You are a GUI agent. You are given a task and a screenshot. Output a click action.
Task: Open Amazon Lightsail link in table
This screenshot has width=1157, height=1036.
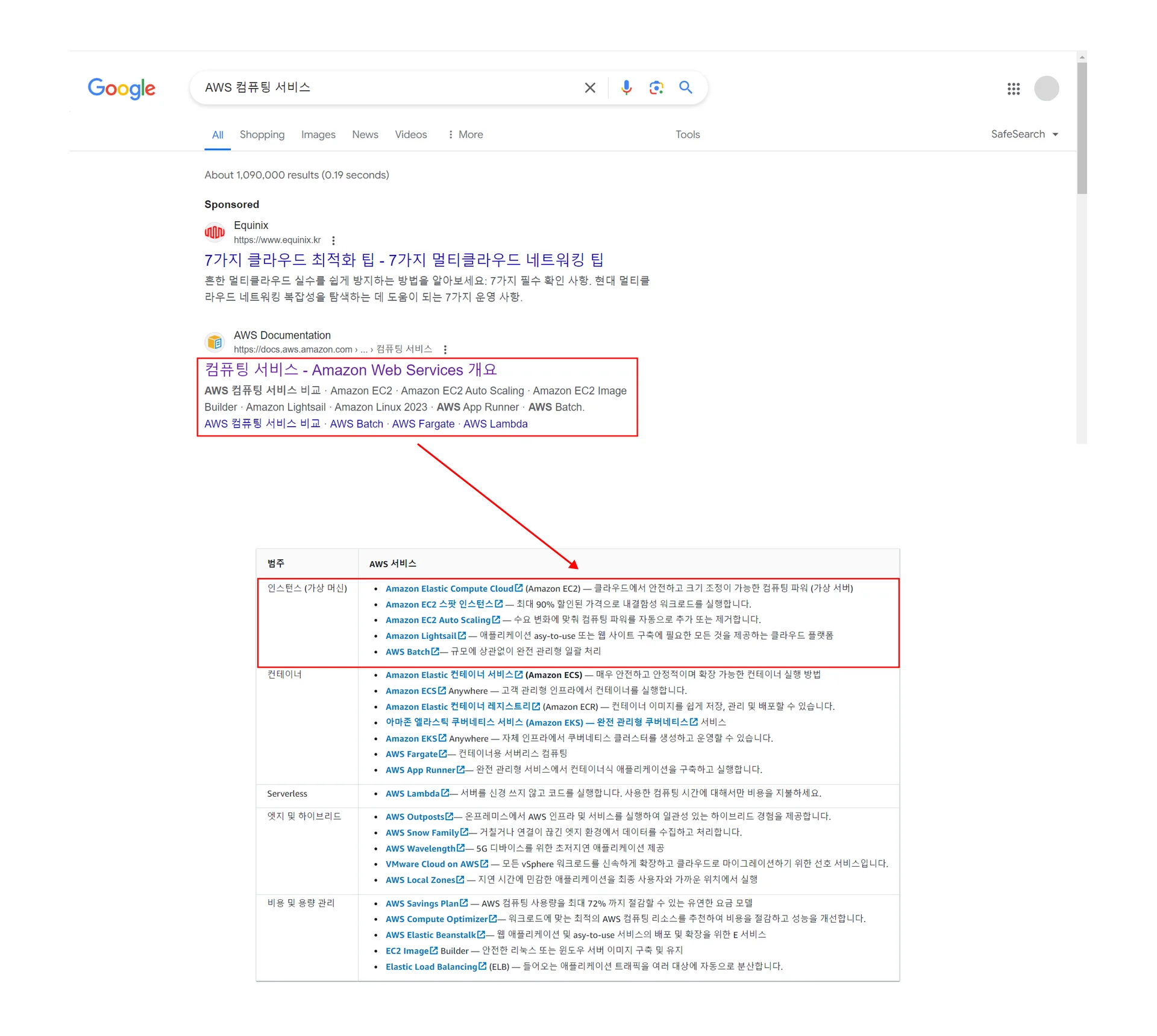click(x=421, y=636)
